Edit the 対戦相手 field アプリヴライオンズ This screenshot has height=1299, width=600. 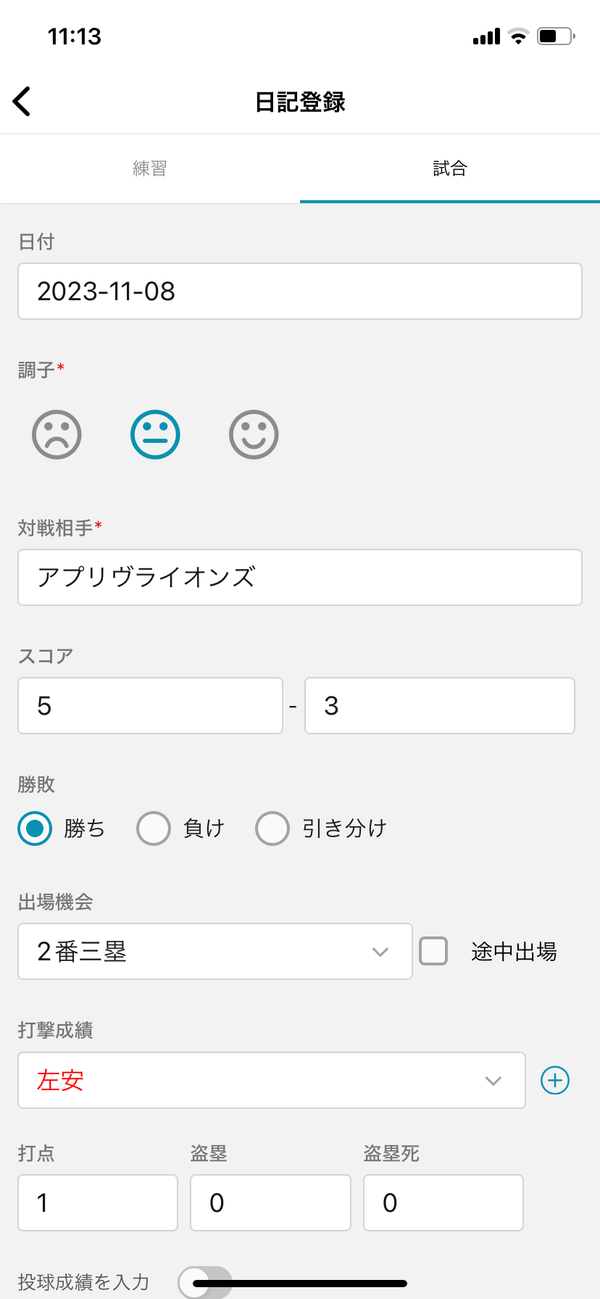(300, 577)
